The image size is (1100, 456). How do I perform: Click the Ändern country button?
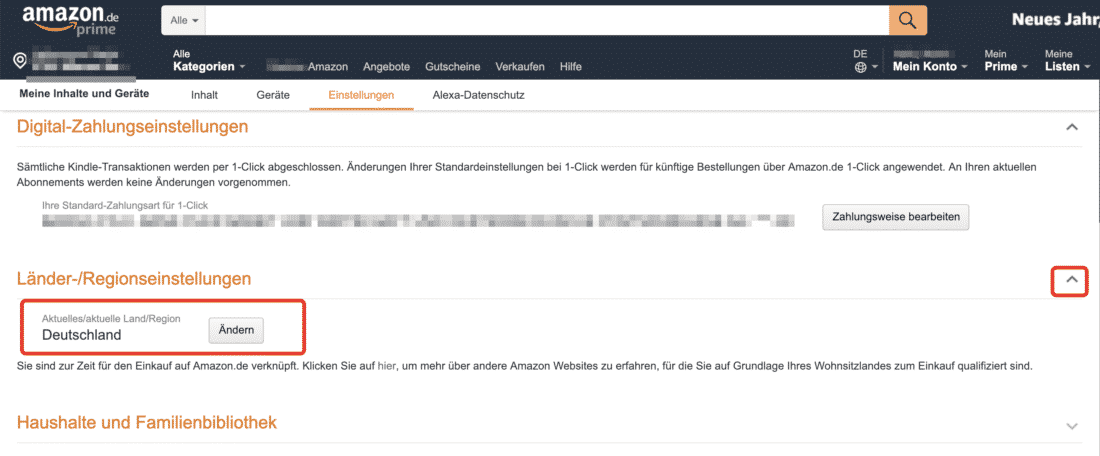(x=236, y=330)
